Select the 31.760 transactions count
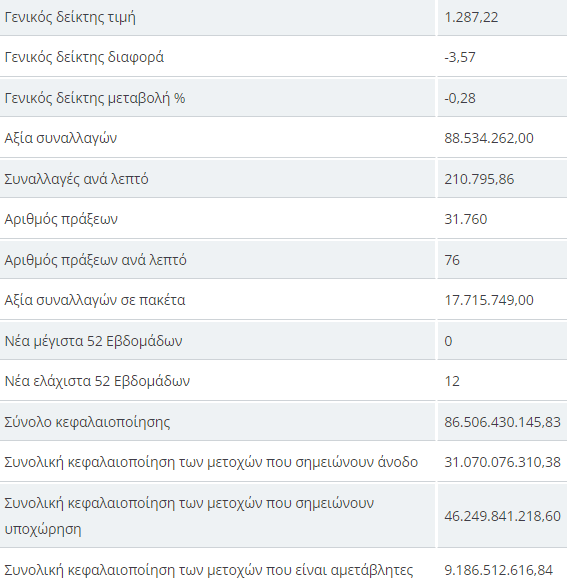567x584 pixels. [466, 219]
